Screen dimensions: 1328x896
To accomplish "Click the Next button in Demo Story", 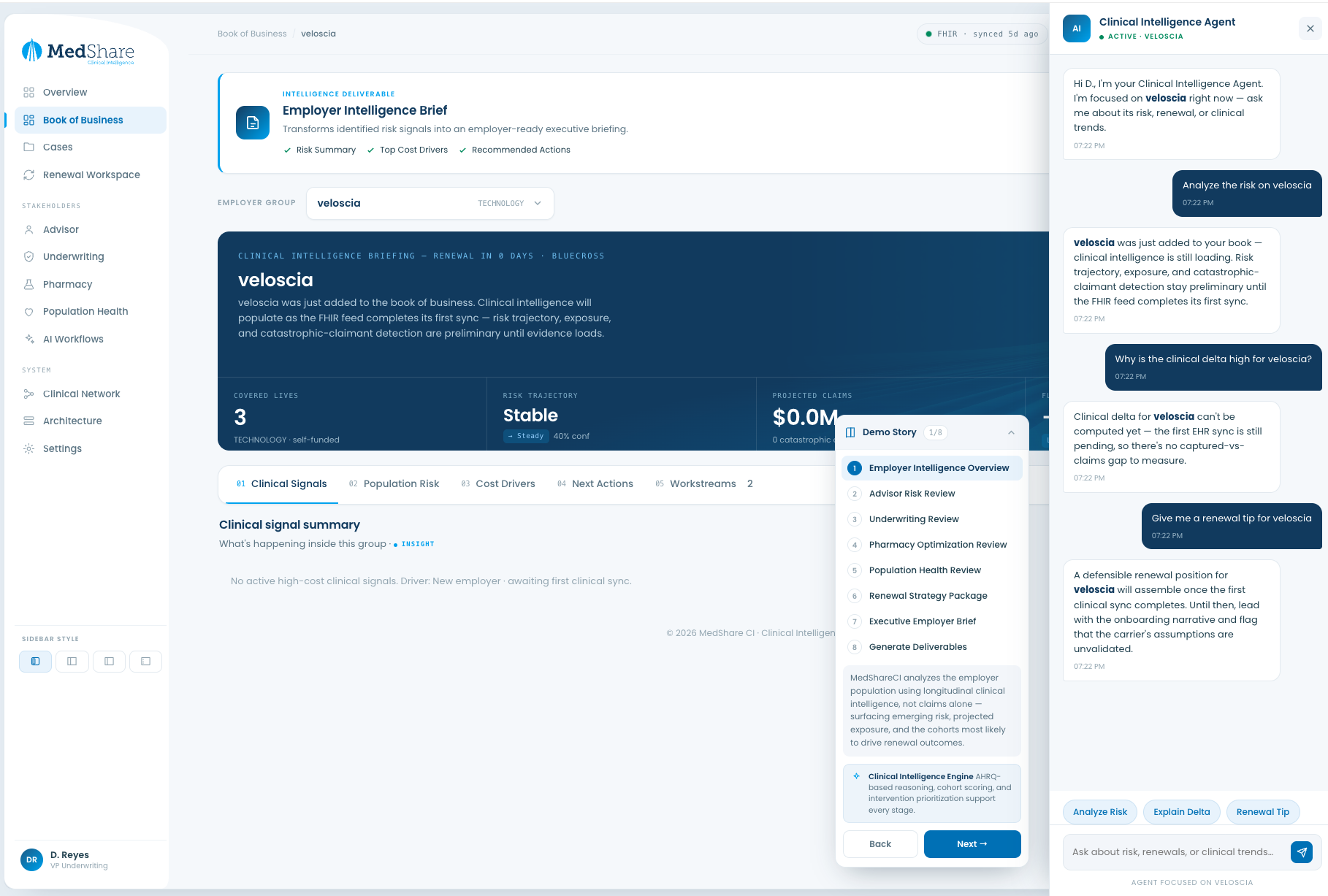I will 972,844.
